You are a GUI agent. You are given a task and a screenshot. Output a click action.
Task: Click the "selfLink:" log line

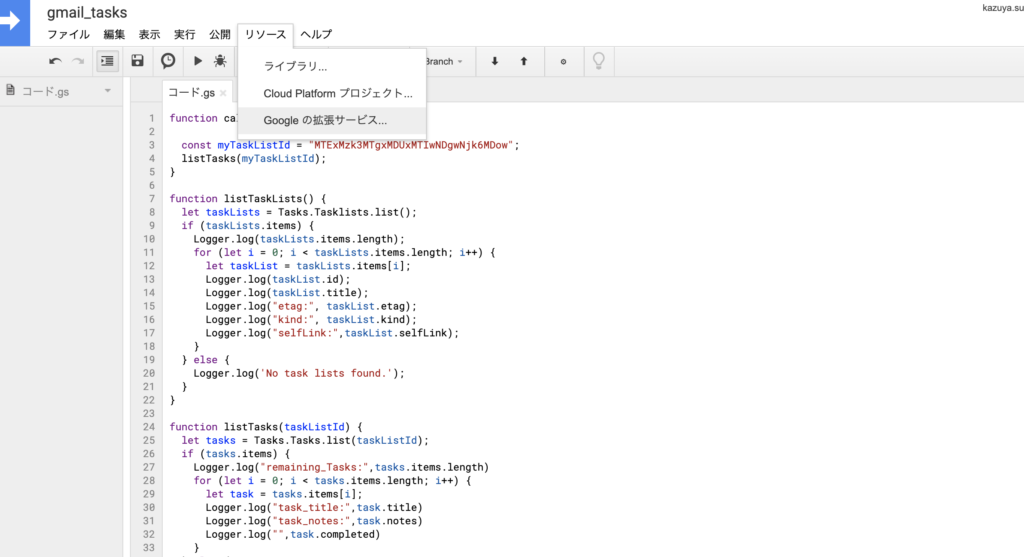pyautogui.click(x=332, y=333)
